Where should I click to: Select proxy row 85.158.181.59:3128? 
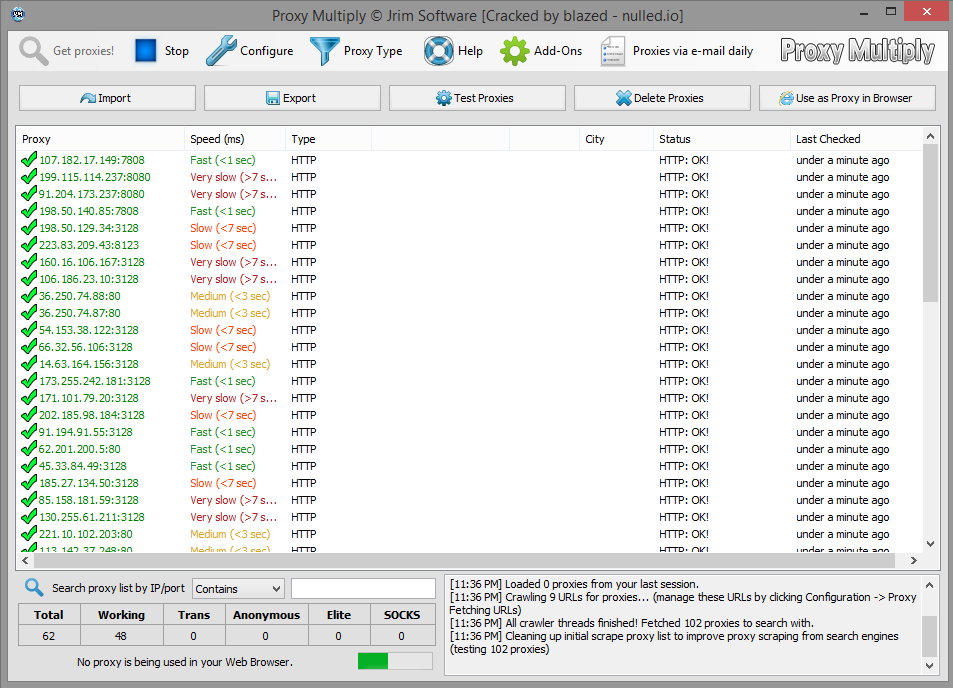pyautogui.click(x=469, y=500)
